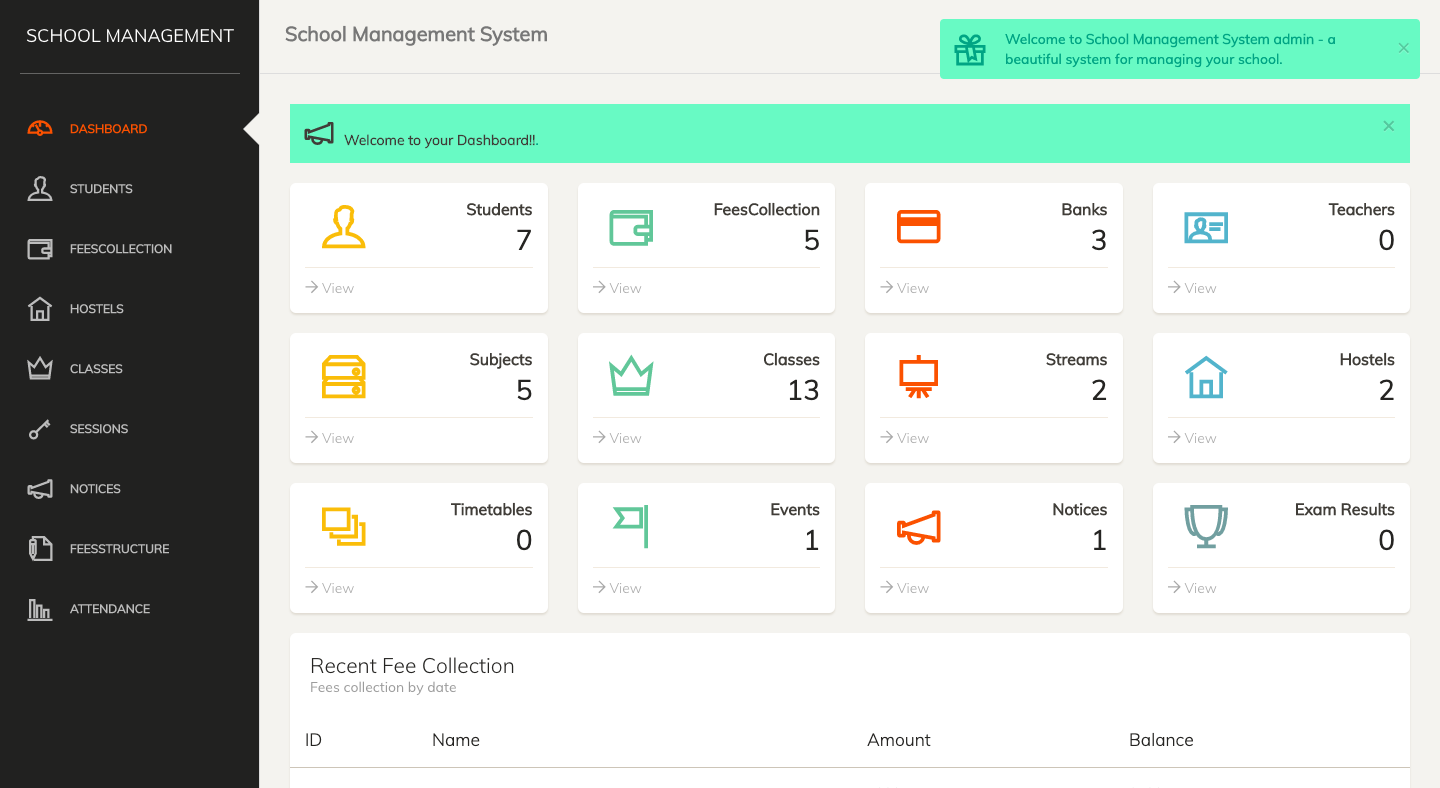The image size is (1440, 788).
Task: Click the trophy icon on Exam Results card
Action: click(1206, 527)
